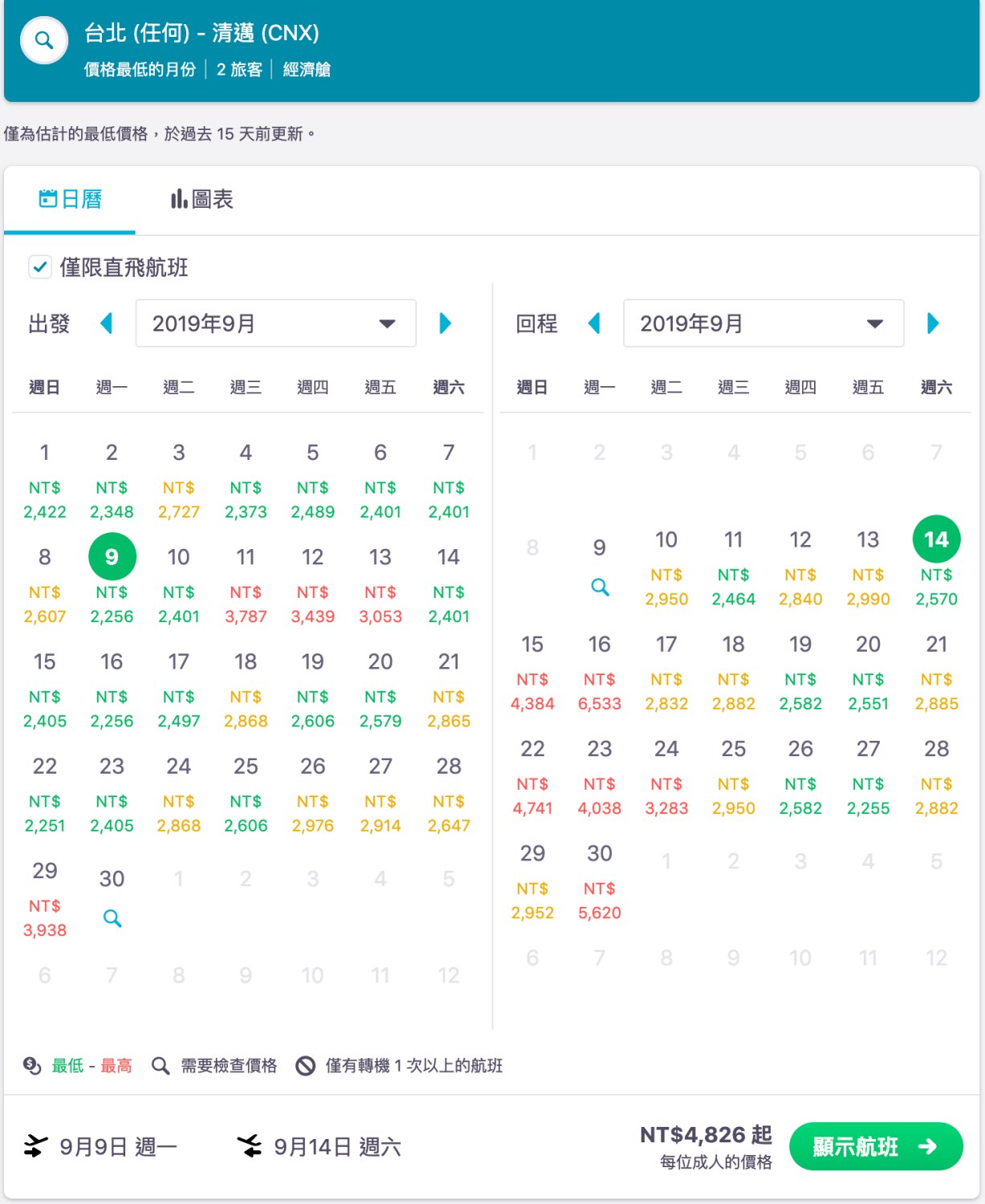Image resolution: width=985 pixels, height=1204 pixels.
Task: Open departure month dropdown 2019年9月
Action: (275, 323)
